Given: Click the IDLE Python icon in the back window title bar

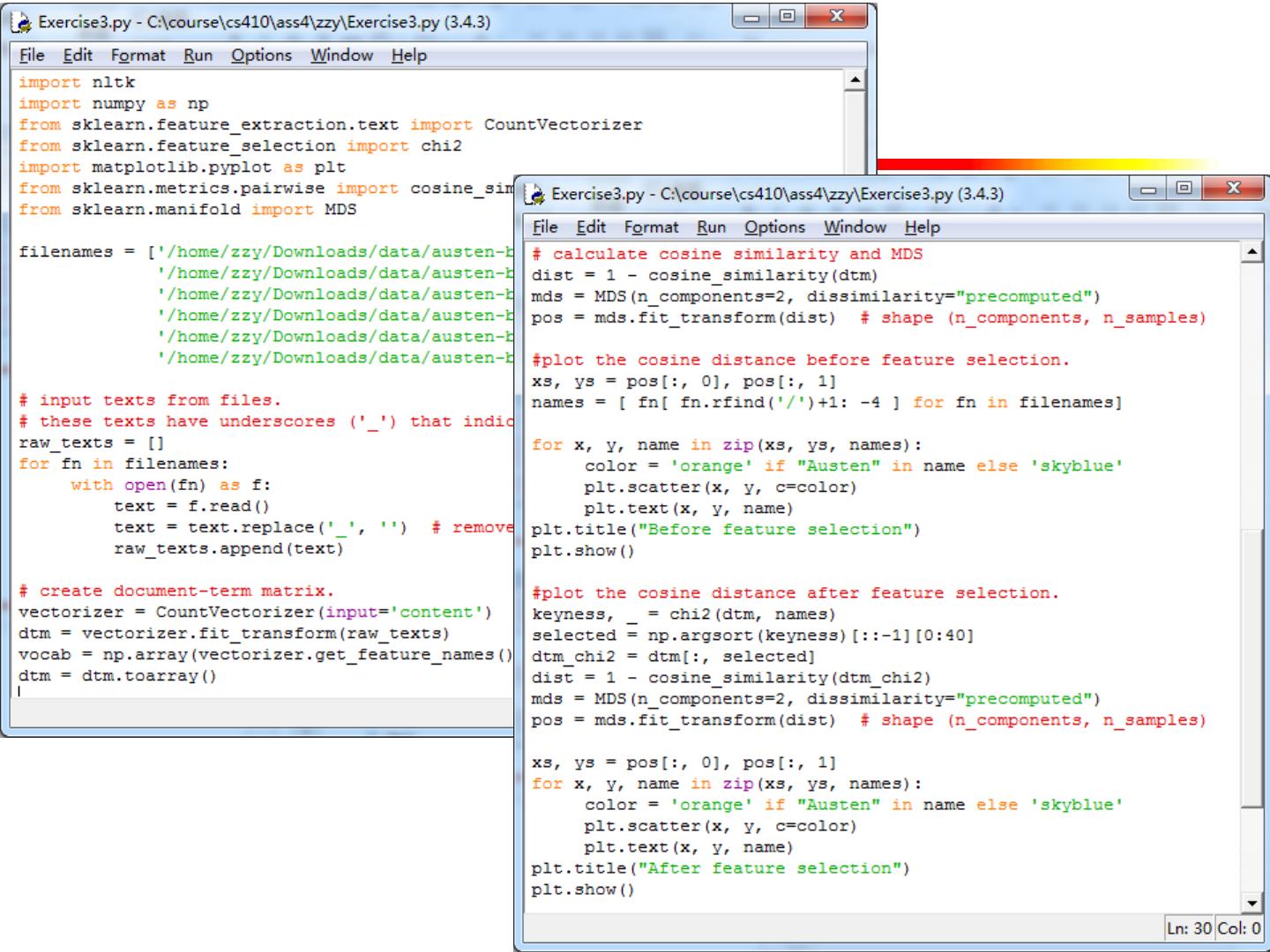Looking at the screenshot, I should (22, 22).
